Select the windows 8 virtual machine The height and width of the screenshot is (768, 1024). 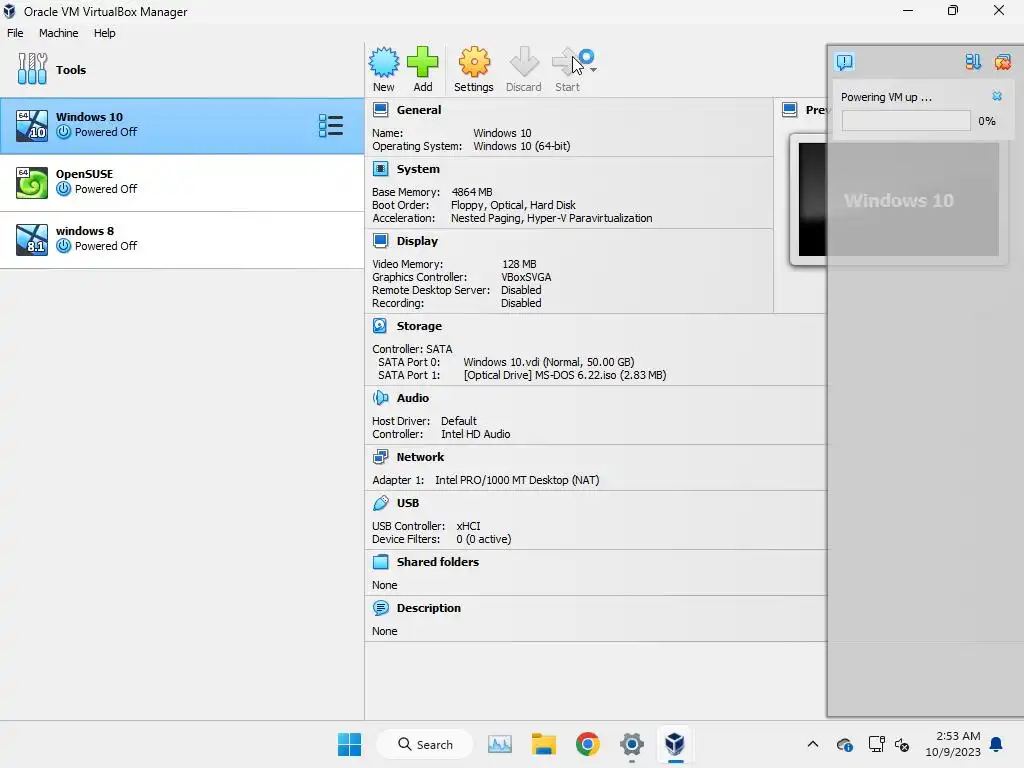(182, 240)
